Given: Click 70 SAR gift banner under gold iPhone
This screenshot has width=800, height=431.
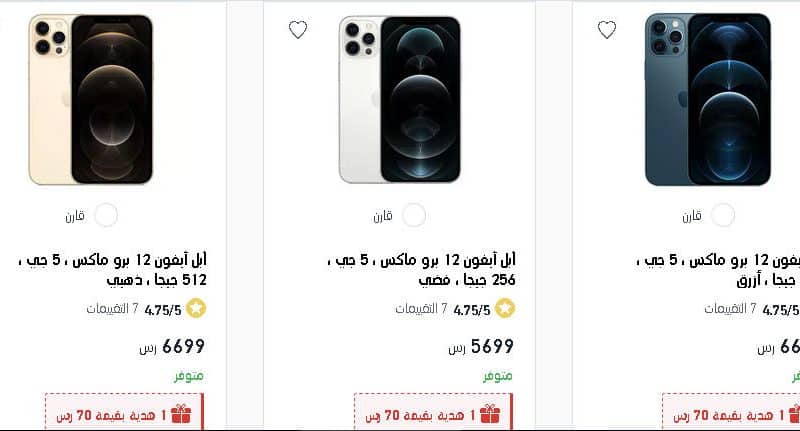Looking at the screenshot, I should 124,412.
